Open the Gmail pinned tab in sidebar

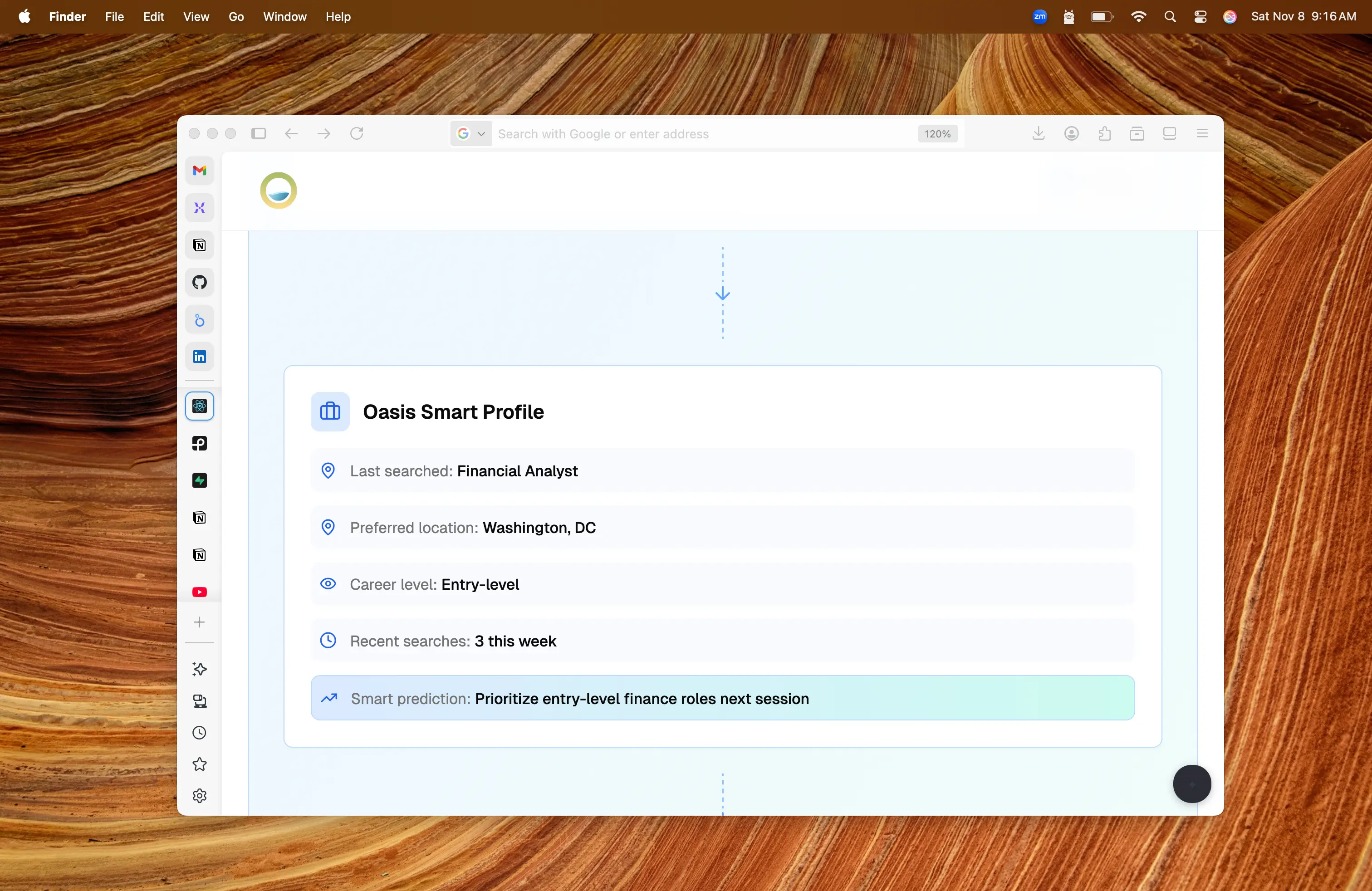(200, 171)
